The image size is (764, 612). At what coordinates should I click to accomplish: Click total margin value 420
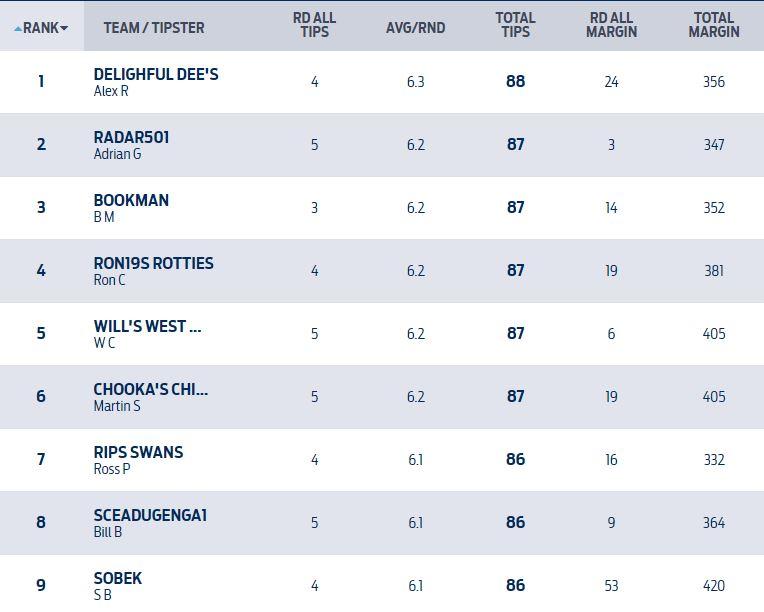[714, 586]
